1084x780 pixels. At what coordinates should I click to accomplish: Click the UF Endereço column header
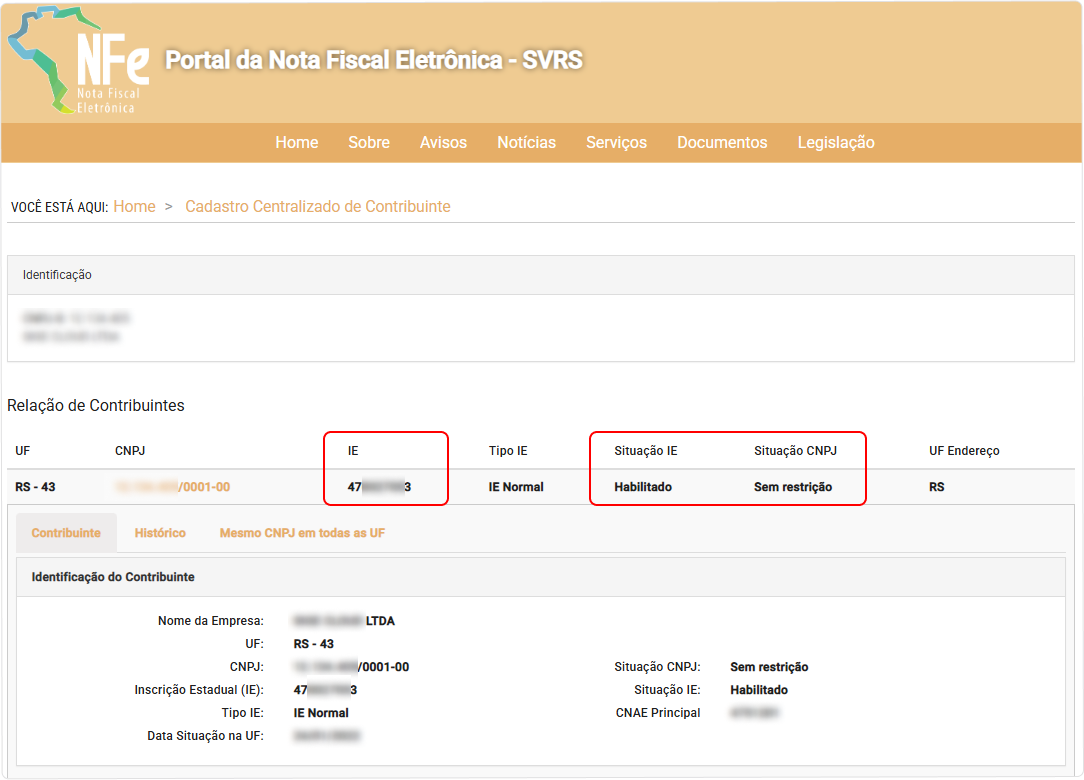click(x=964, y=451)
